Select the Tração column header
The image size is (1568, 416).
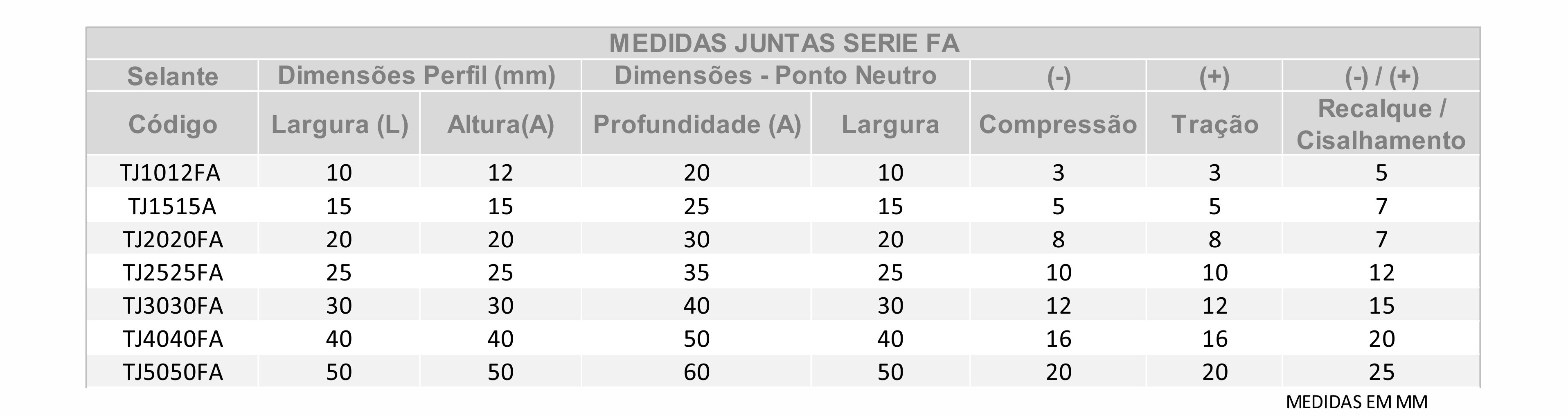tap(1214, 124)
